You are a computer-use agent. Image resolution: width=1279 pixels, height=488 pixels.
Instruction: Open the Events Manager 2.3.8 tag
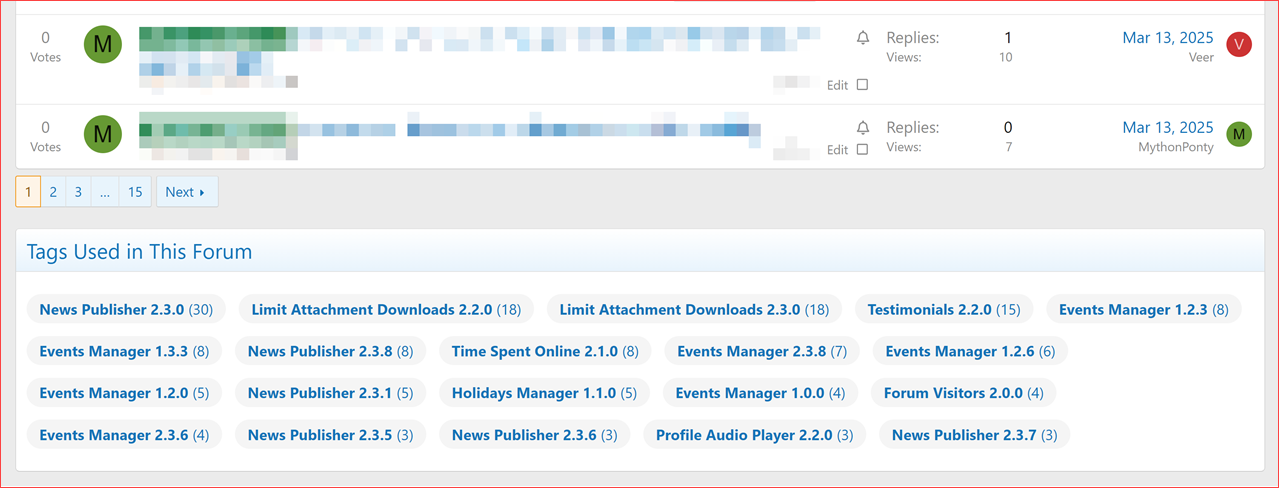click(762, 351)
